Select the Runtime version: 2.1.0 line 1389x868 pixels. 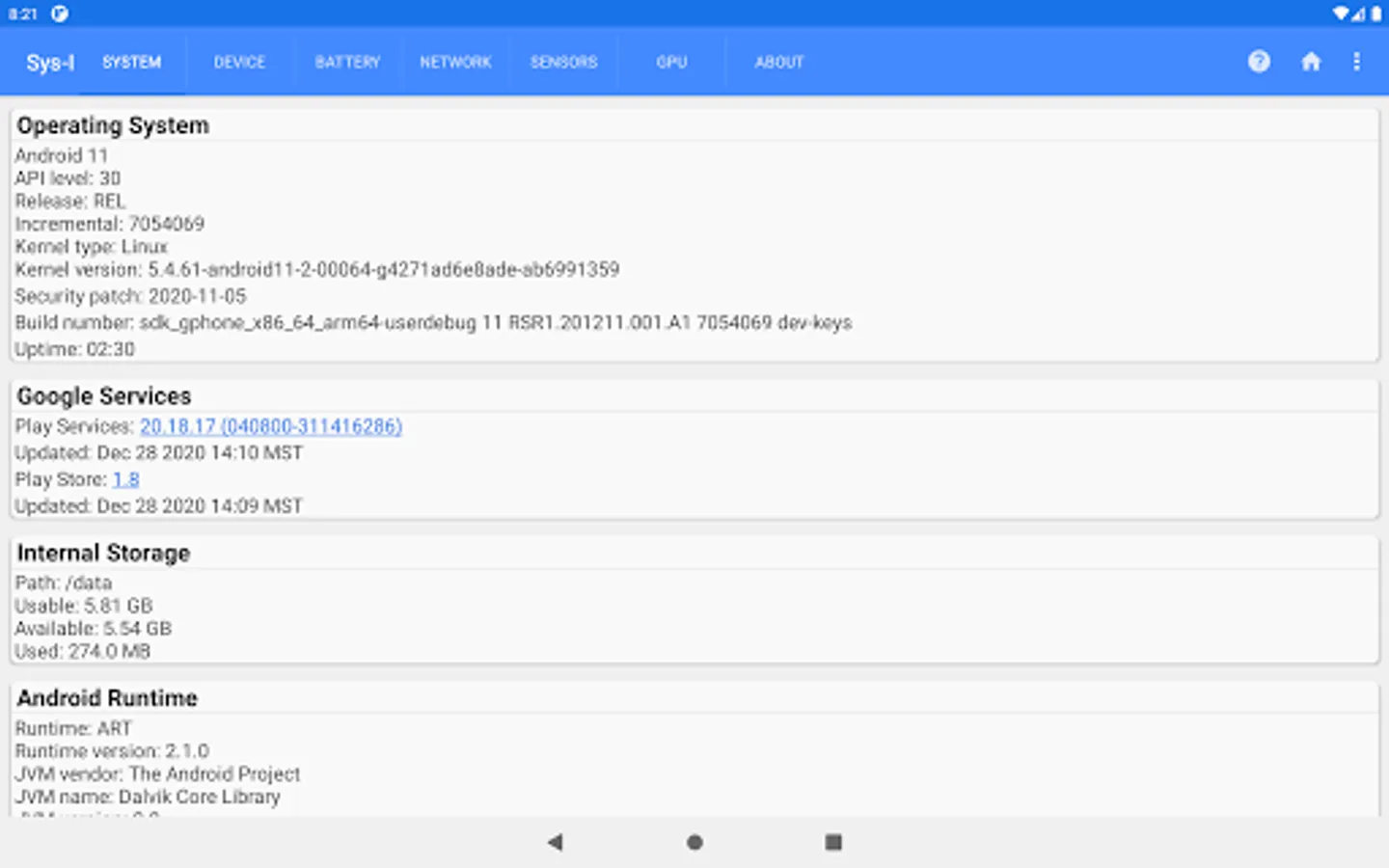tap(111, 751)
